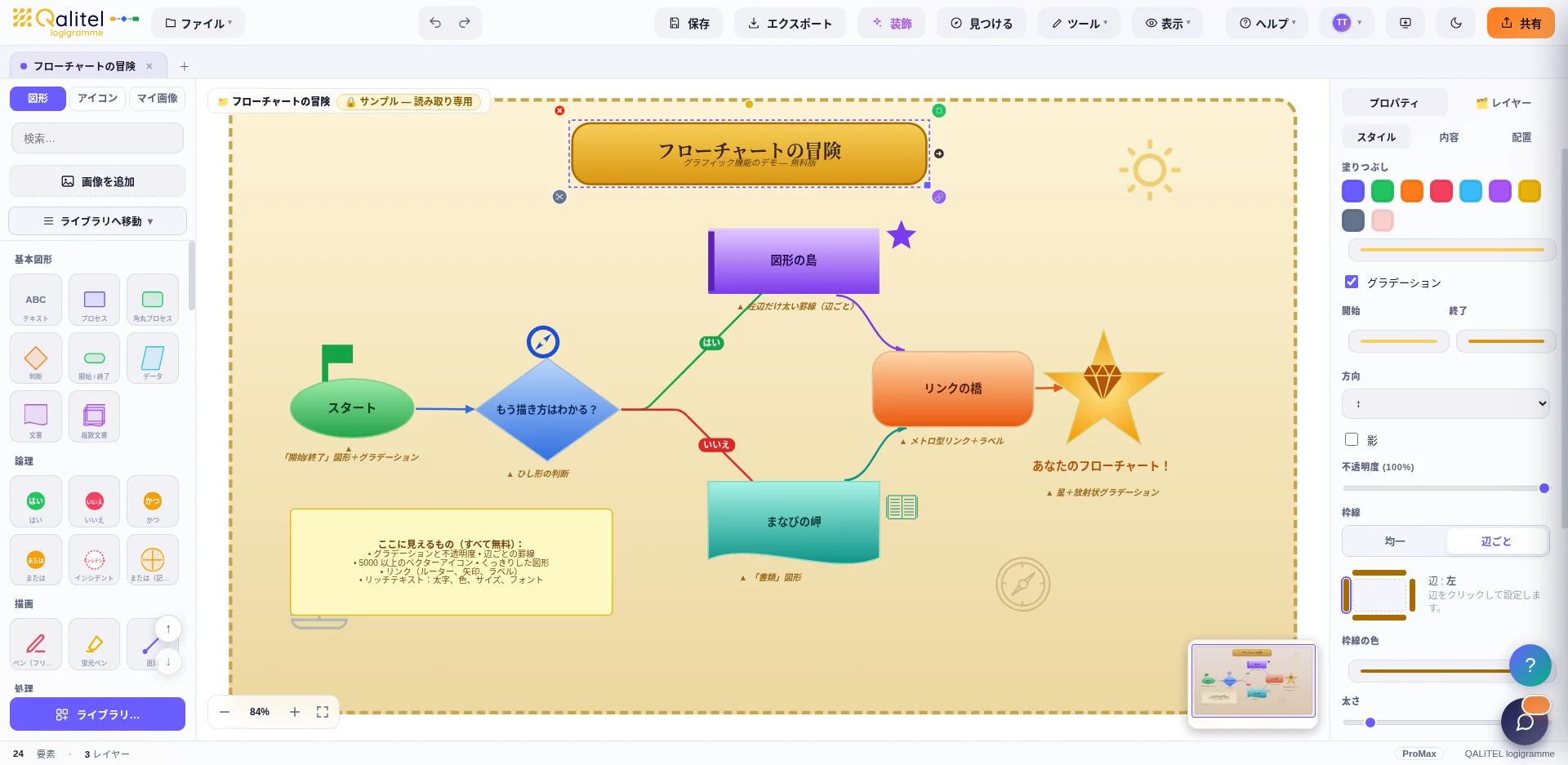Screen dimensions: 1568x765
Task: Expand the ライブラリへ移動 dropdown
Action: click(x=98, y=221)
